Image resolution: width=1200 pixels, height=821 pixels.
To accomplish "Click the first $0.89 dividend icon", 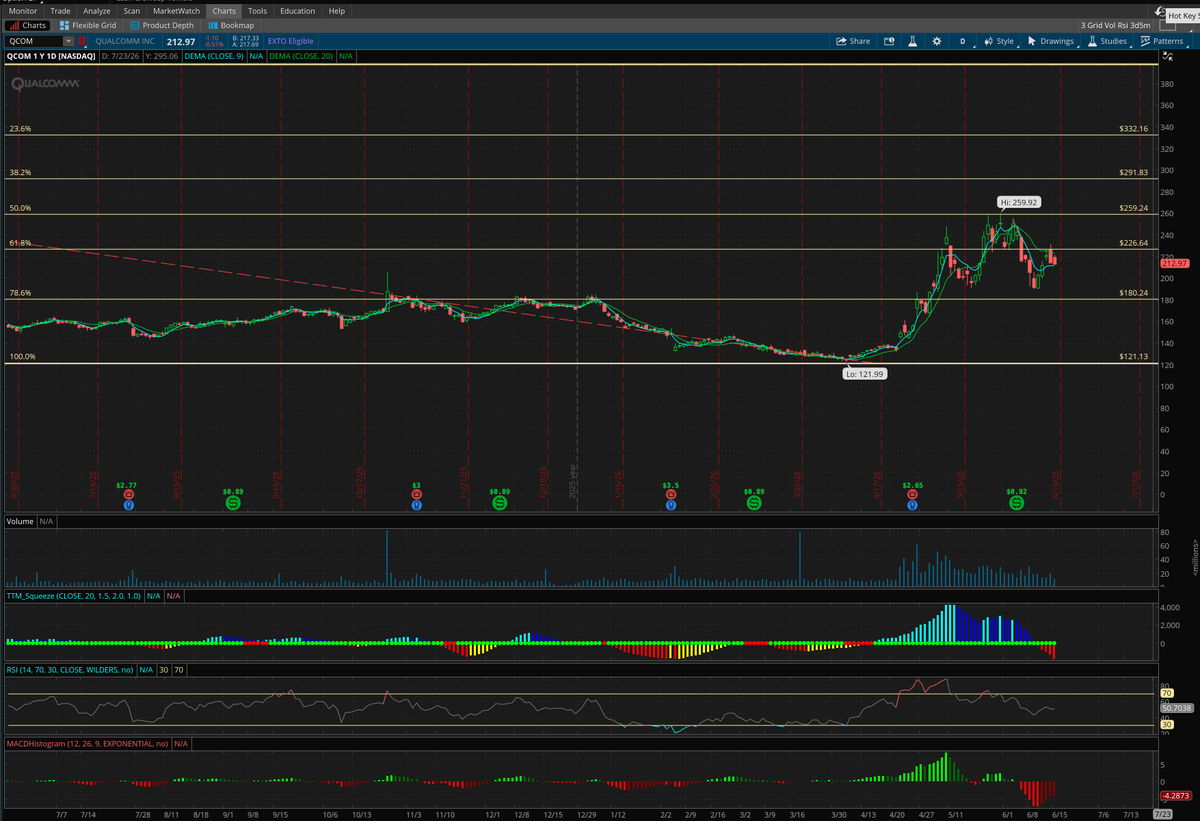I will click(233, 503).
